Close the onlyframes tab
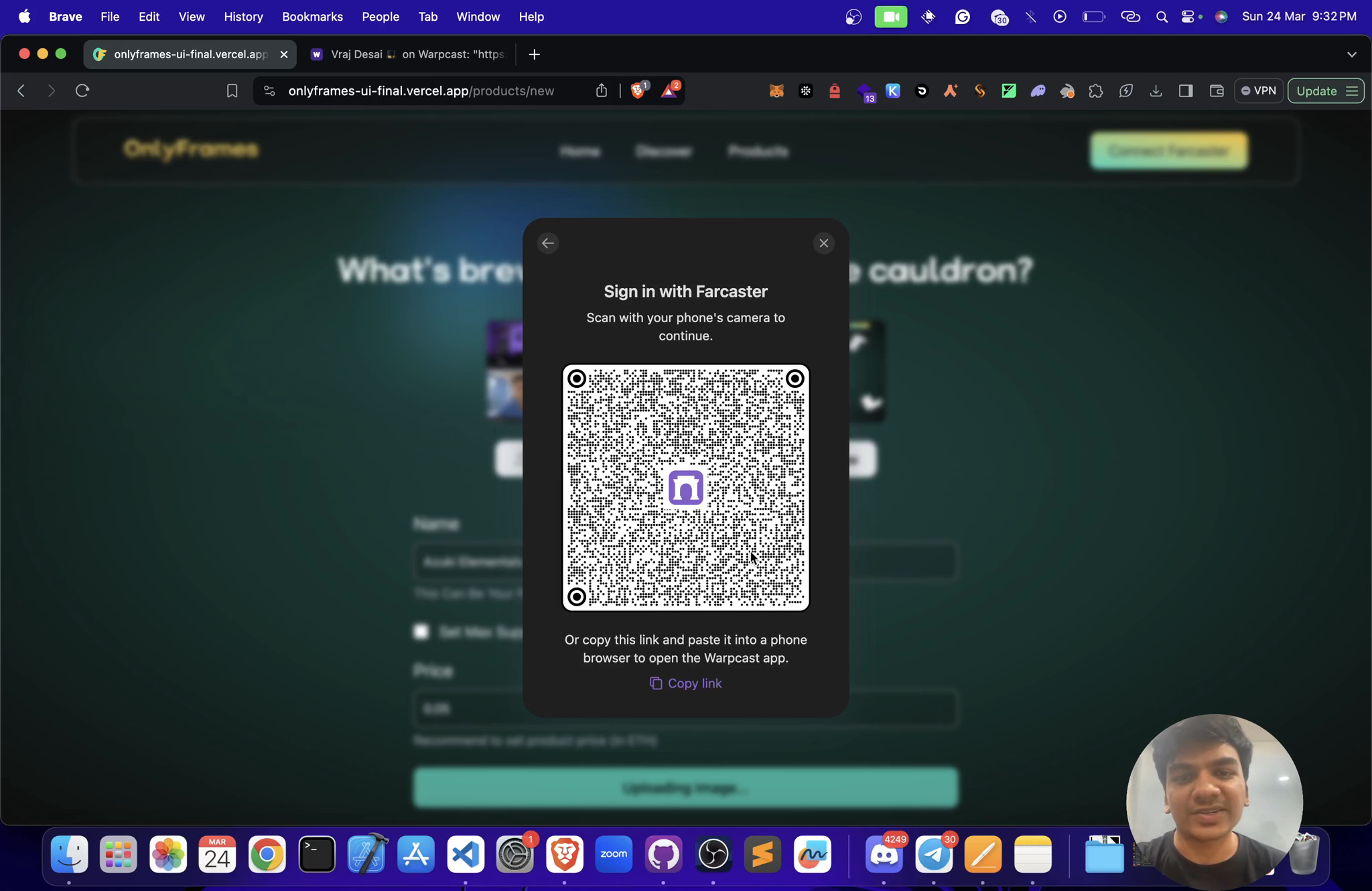This screenshot has height=891, width=1372. pyautogui.click(x=283, y=54)
